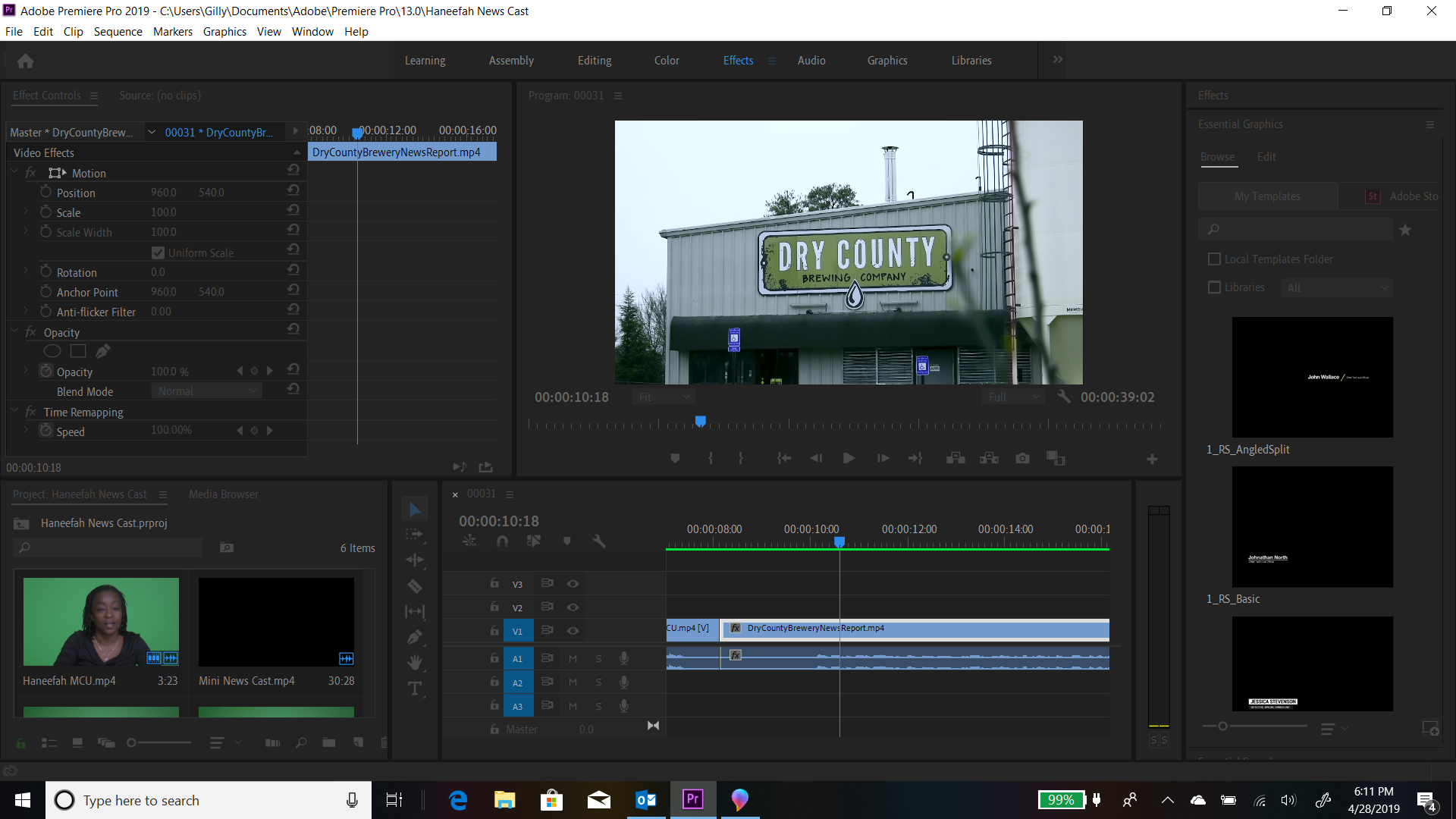Open the timeline wrench settings icon
The height and width of the screenshot is (819, 1456).
(x=599, y=541)
